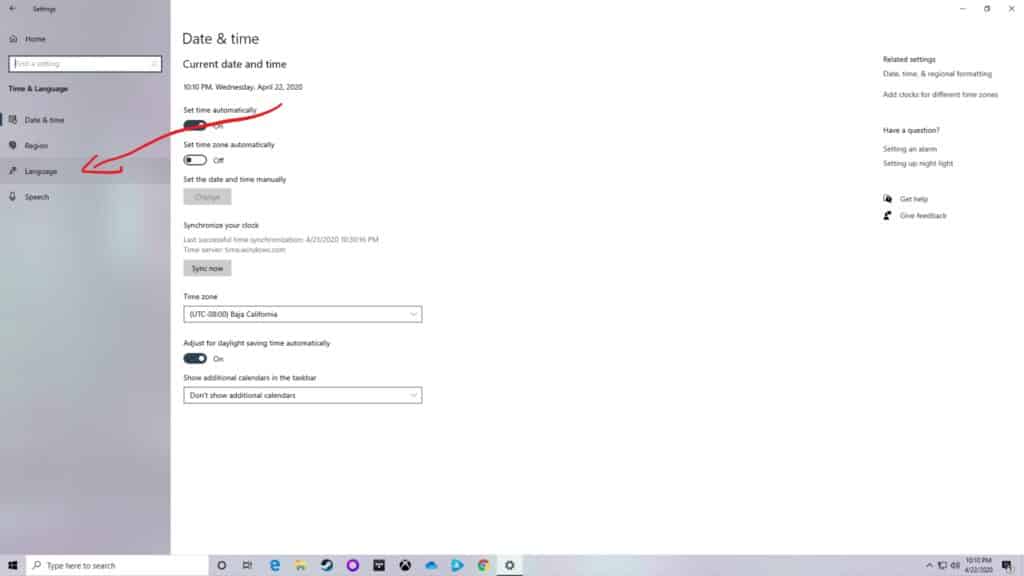Open Microsoft Edge from the taskbar
Viewport: 1024px width, 576px height.
[274, 565]
